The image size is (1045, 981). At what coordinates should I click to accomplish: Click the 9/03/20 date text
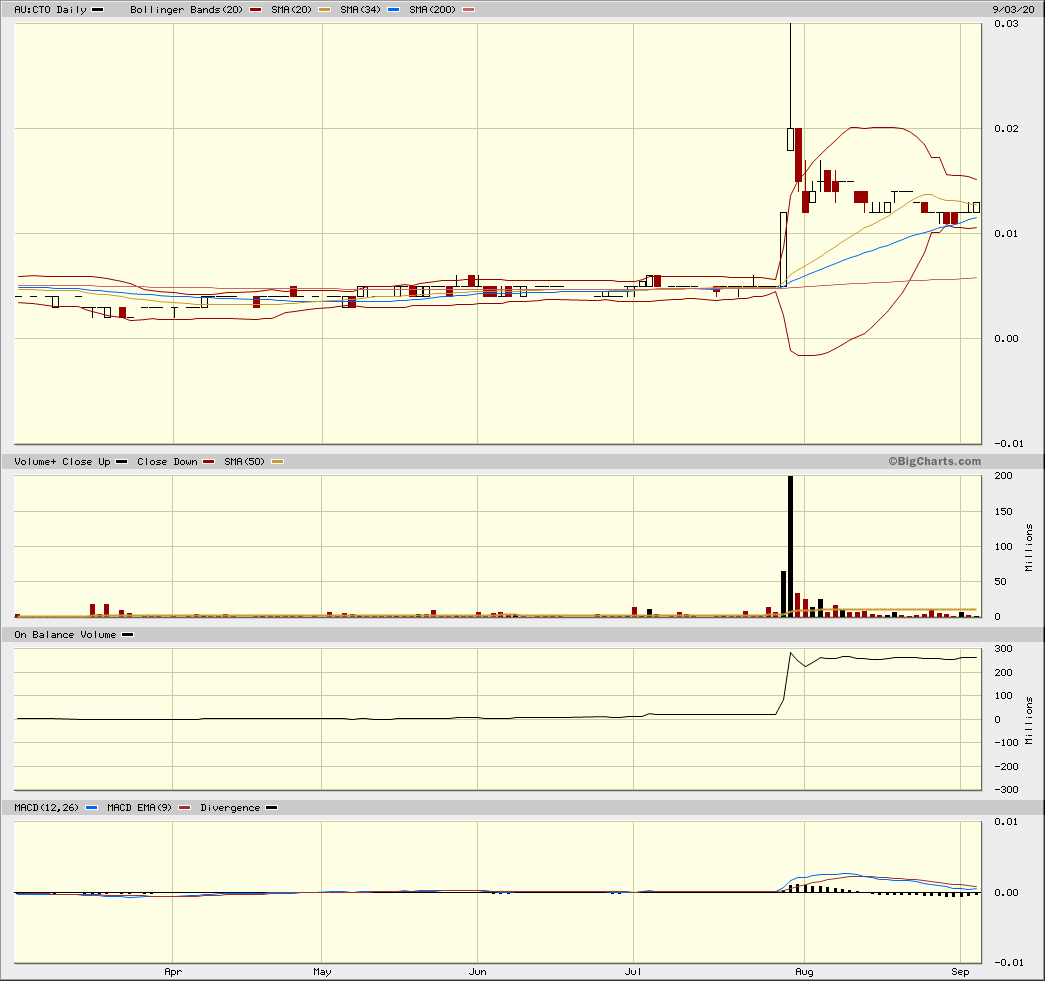click(1013, 9)
